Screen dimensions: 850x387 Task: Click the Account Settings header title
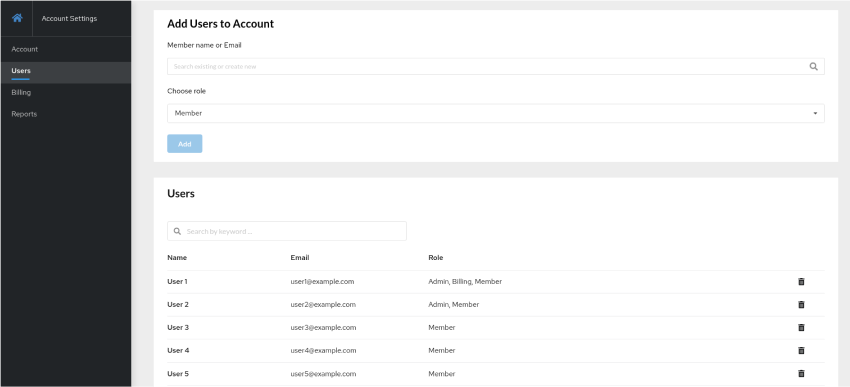point(69,18)
